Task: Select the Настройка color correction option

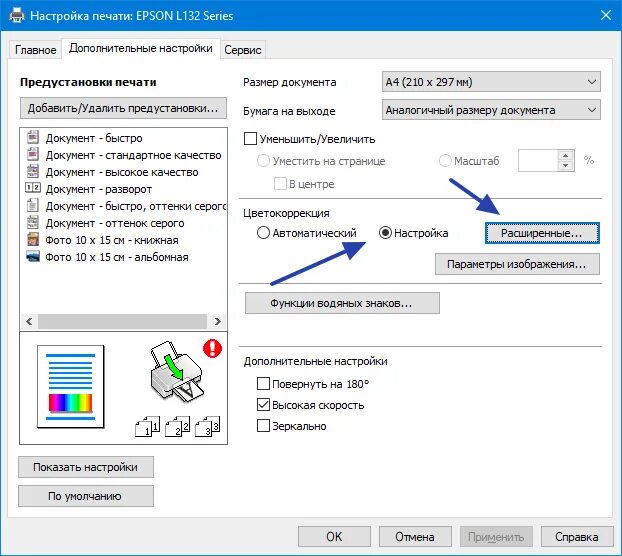Action: click(385, 233)
